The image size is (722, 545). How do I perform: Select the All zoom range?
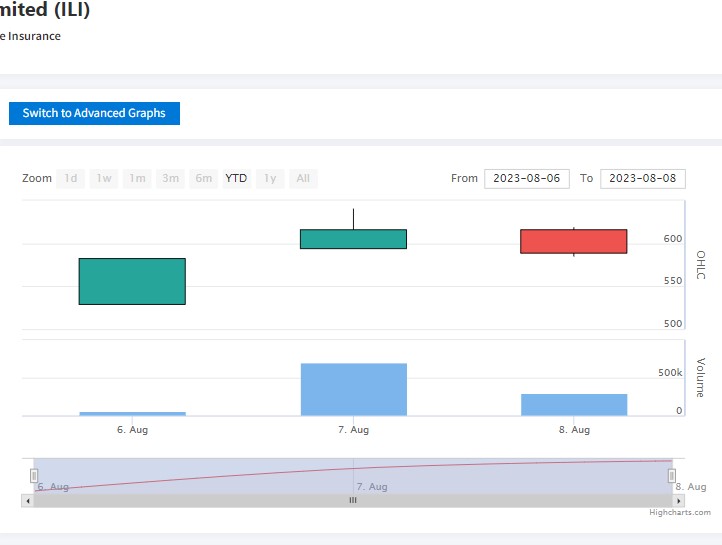click(303, 179)
